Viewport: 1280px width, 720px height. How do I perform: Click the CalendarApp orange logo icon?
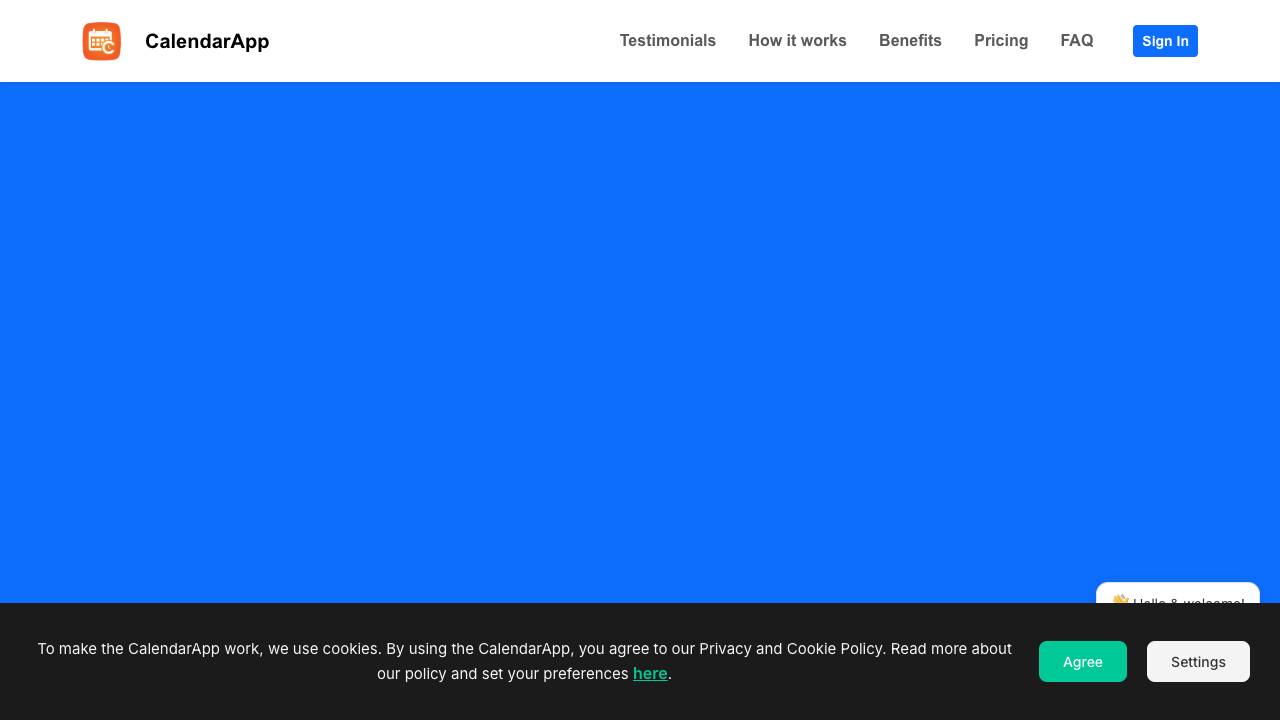tap(102, 41)
